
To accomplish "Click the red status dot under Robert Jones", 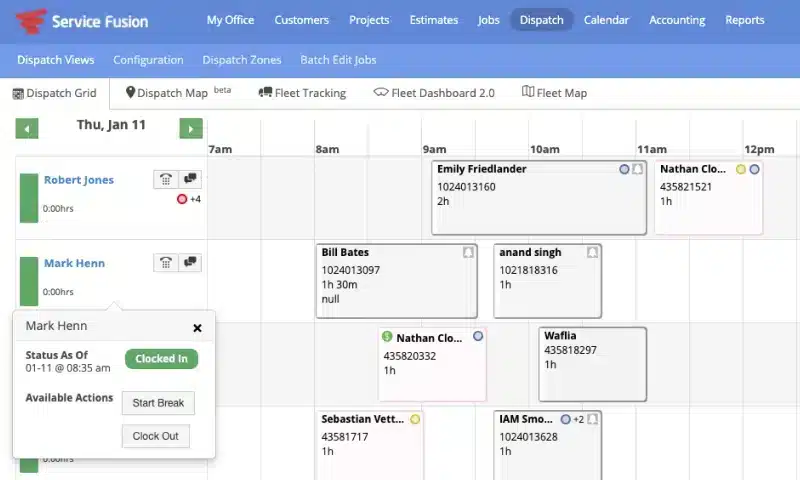I will (x=182, y=199).
